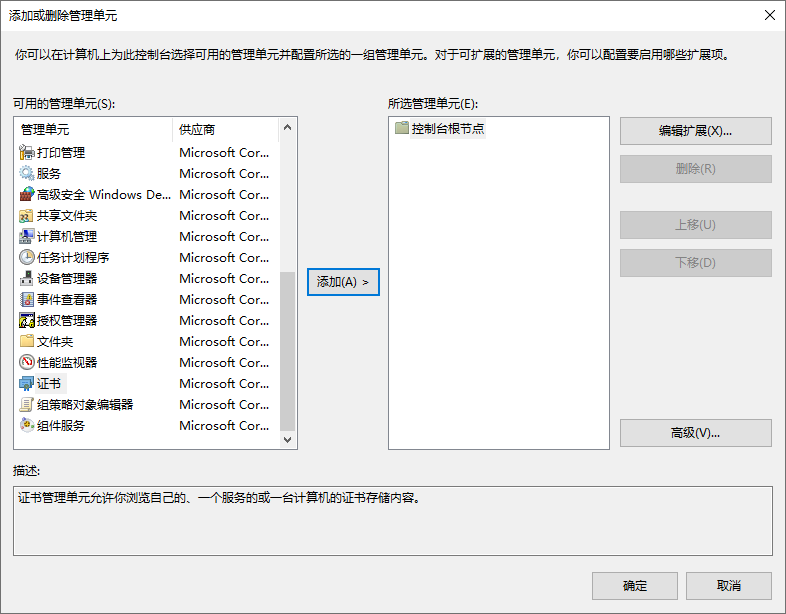Select 控制台根节点 in selected snap-ins

pyautogui.click(x=448, y=129)
